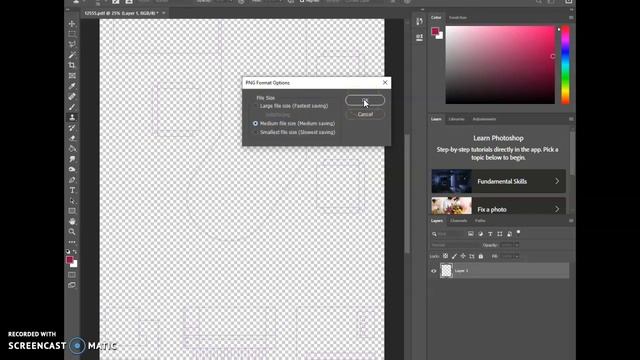Choose Medium file size (Medium saving)
Viewport: 640px width, 360px height.
(x=294, y=123)
